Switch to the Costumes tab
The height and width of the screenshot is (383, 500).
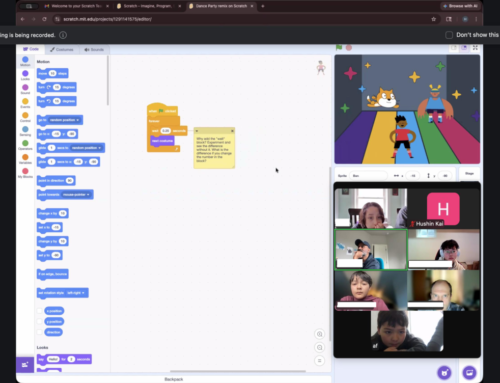62,49
